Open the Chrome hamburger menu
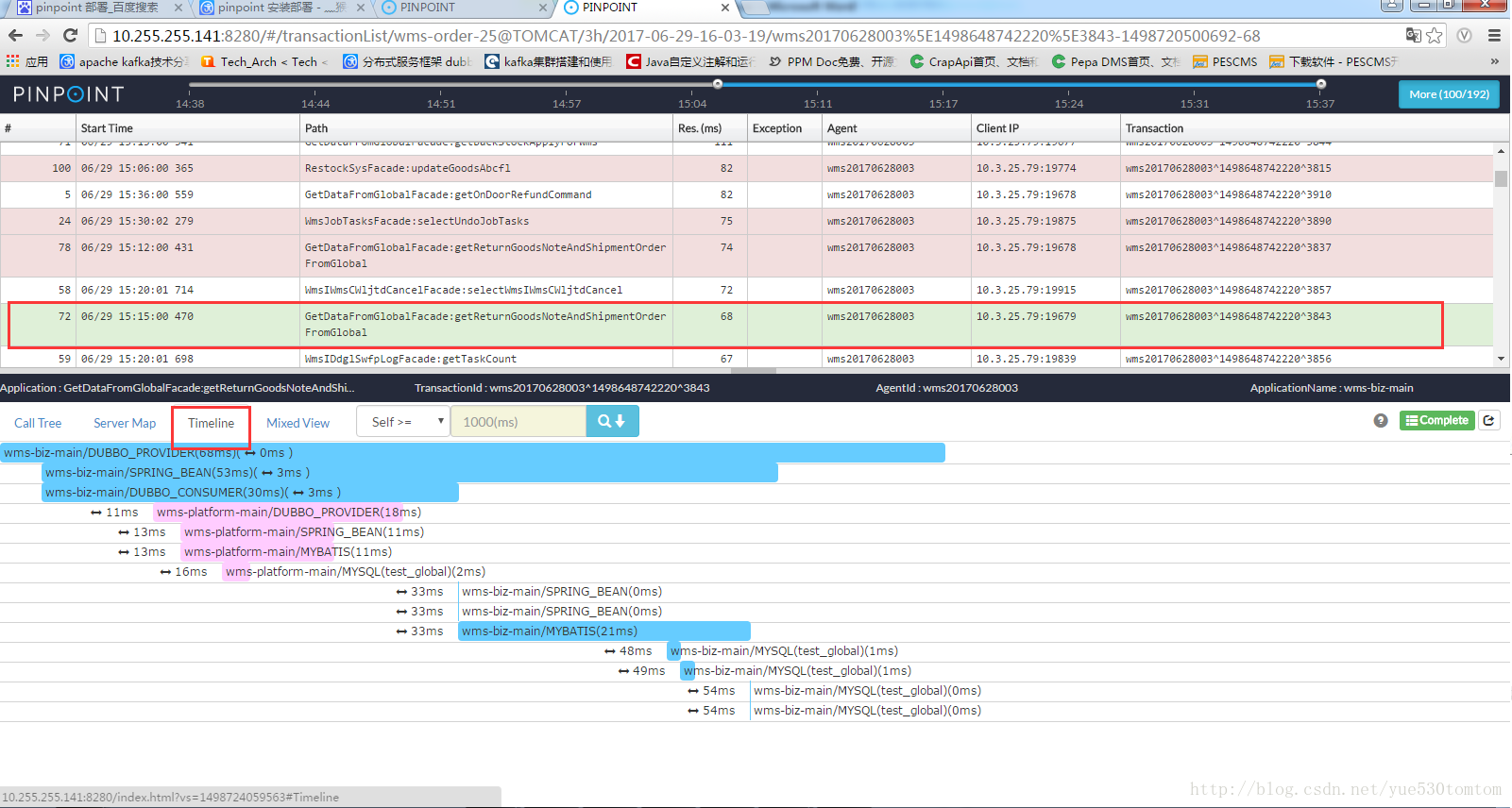 point(1494,36)
